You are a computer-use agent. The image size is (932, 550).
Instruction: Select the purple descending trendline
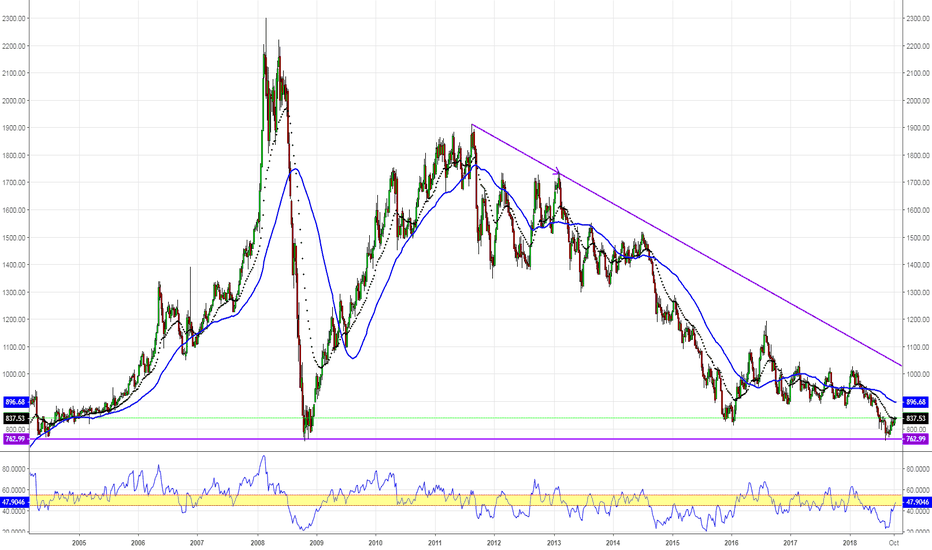tap(687, 244)
